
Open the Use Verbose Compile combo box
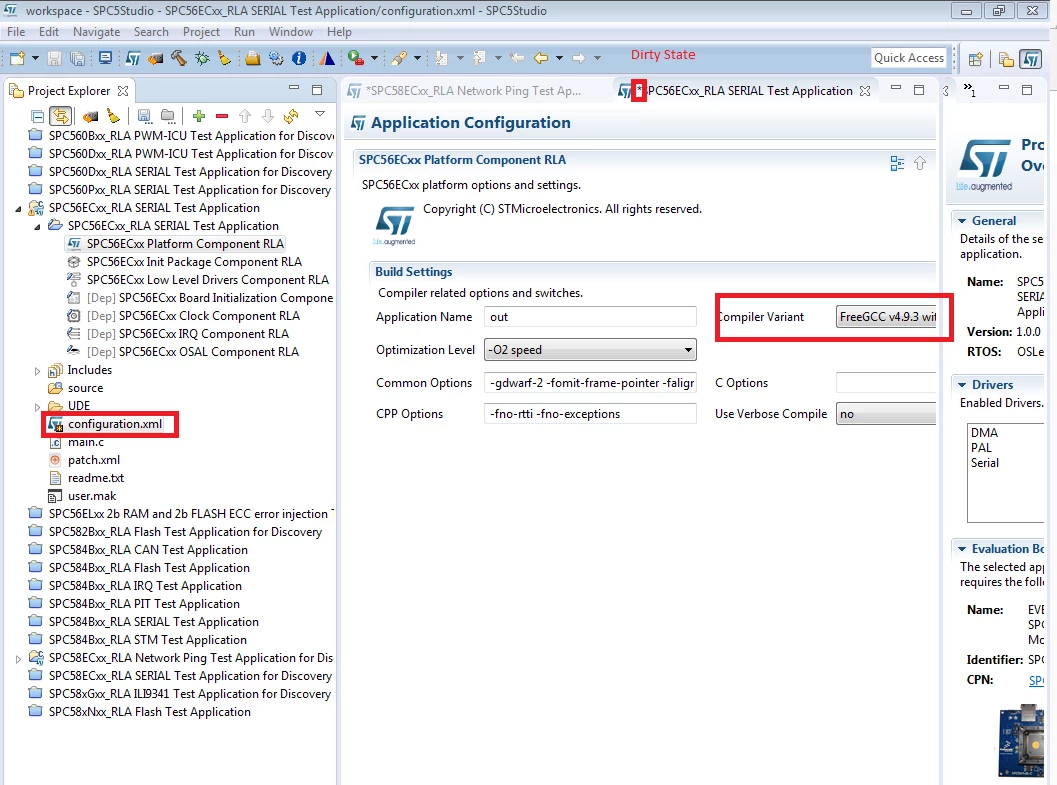886,414
